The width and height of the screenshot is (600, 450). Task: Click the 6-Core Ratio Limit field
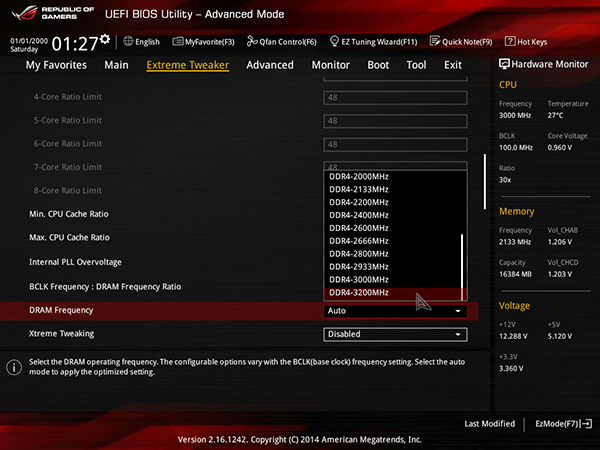pos(395,144)
